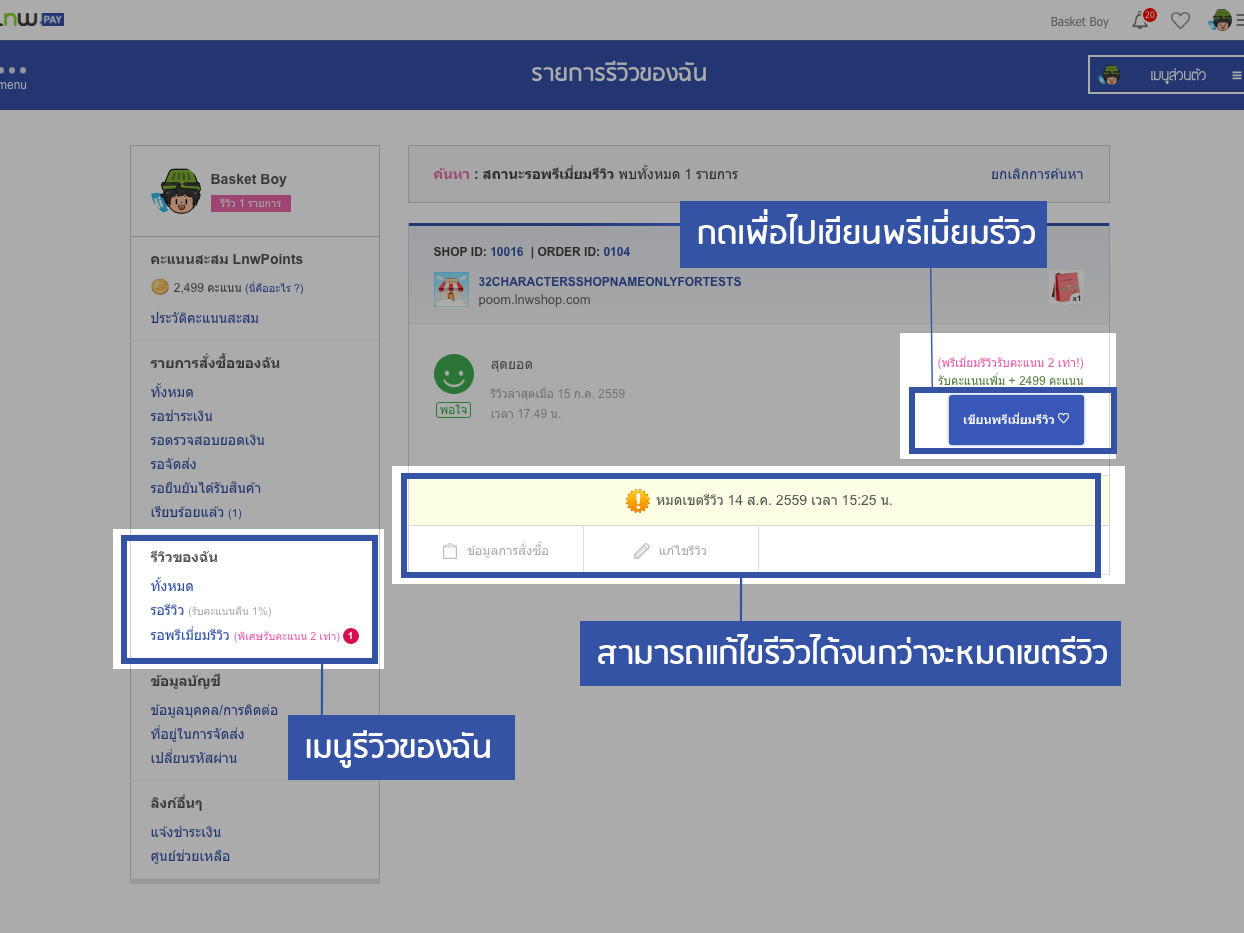Open ศูนย์ช่วยเหลือ help center link

190,856
